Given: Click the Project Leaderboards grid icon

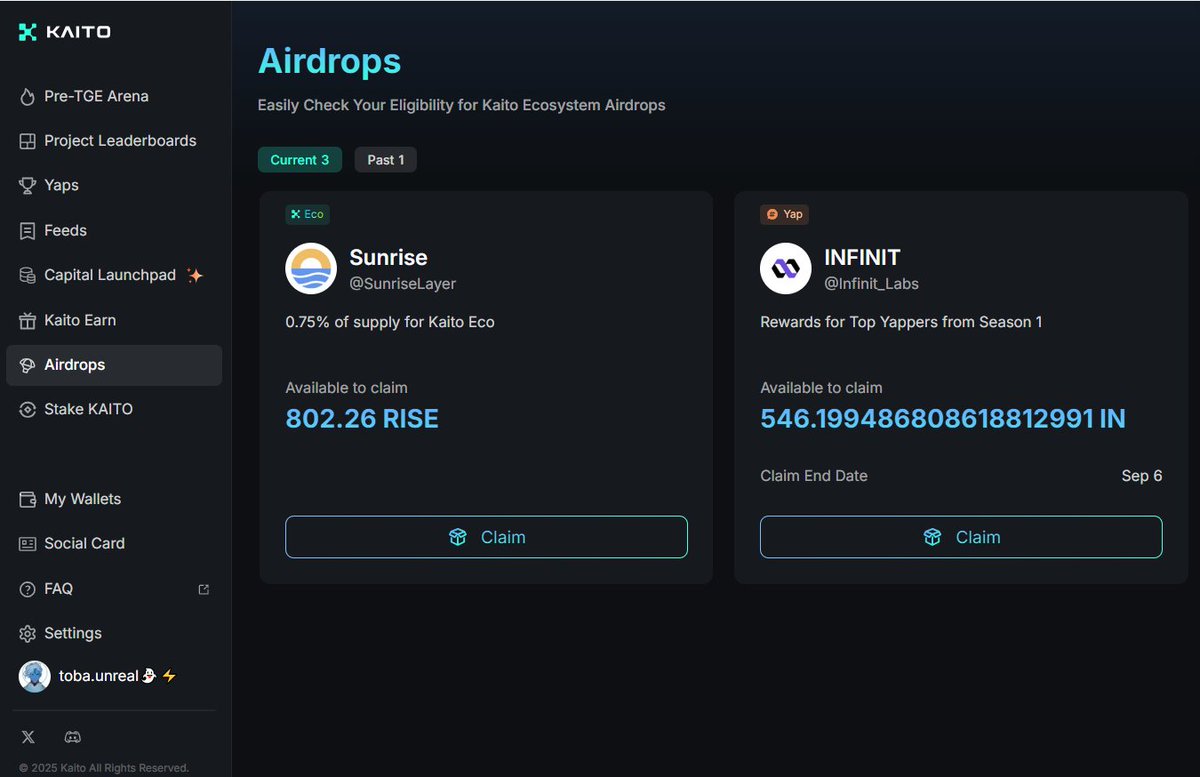Looking at the screenshot, I should click(28, 141).
